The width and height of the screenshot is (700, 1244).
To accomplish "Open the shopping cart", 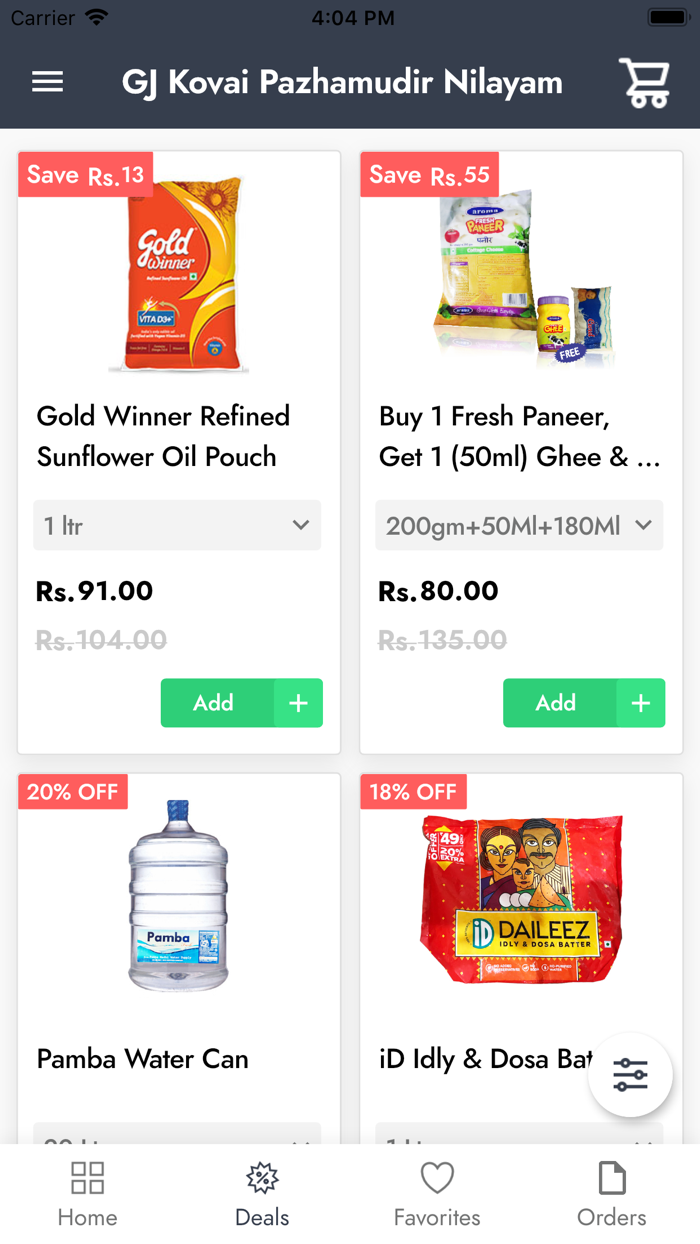I will (x=644, y=82).
